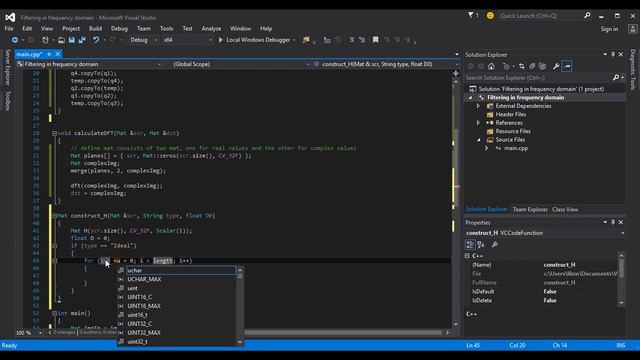640x360 pixels.
Task: Open the Diagnostic Tools side tab
Action: point(633,70)
